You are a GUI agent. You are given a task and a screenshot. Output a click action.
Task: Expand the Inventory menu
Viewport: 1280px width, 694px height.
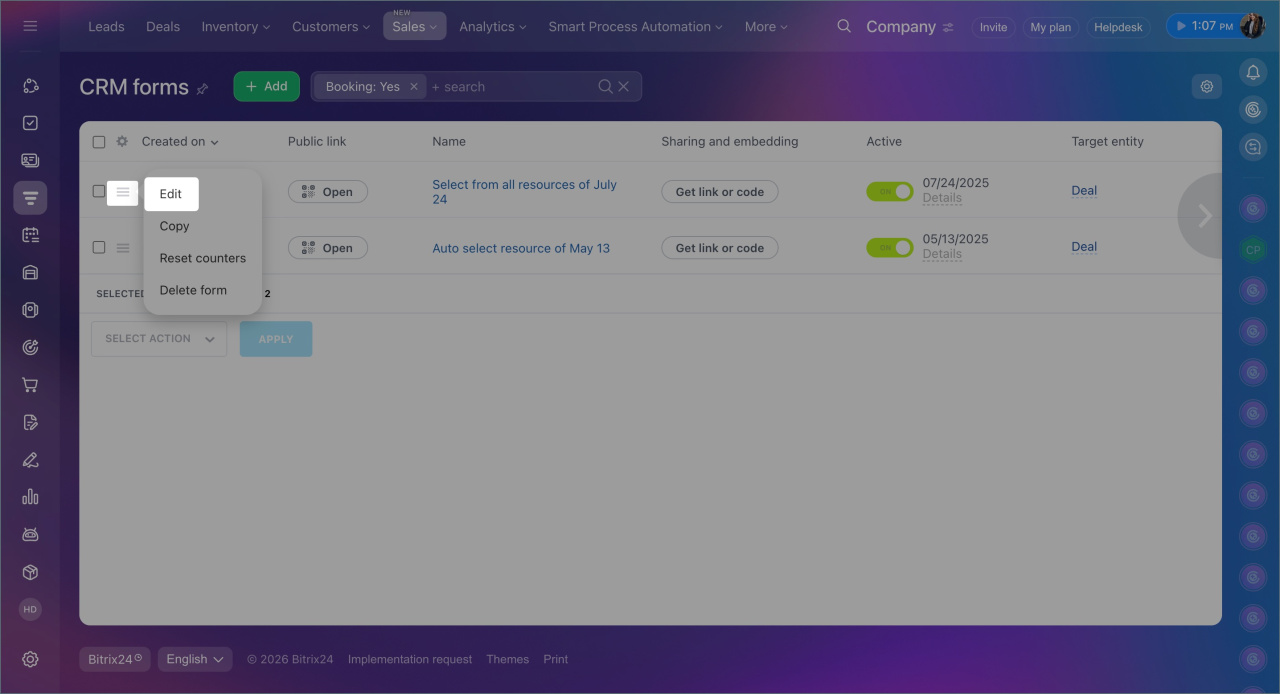pyautogui.click(x=235, y=27)
